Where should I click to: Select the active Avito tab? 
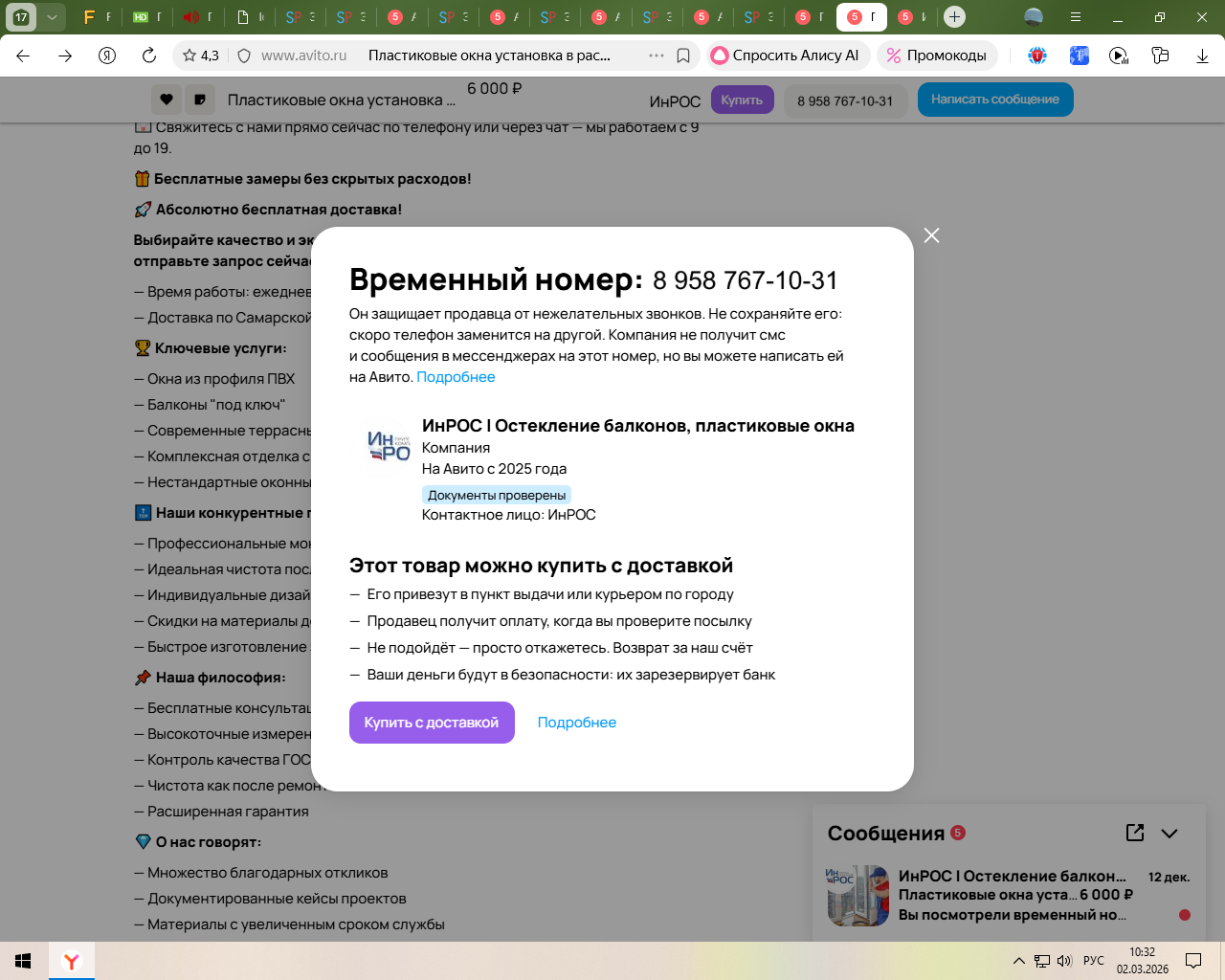pos(861,17)
